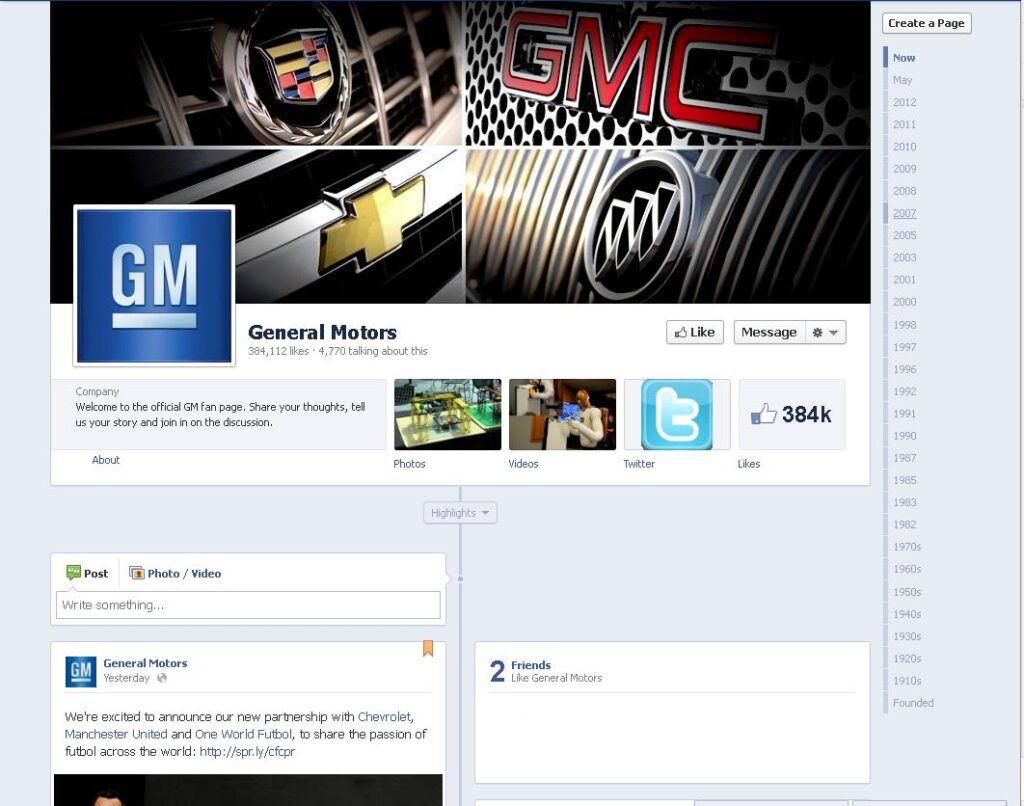Click the Videos label link
The image size is (1024, 806).
[x=523, y=464]
